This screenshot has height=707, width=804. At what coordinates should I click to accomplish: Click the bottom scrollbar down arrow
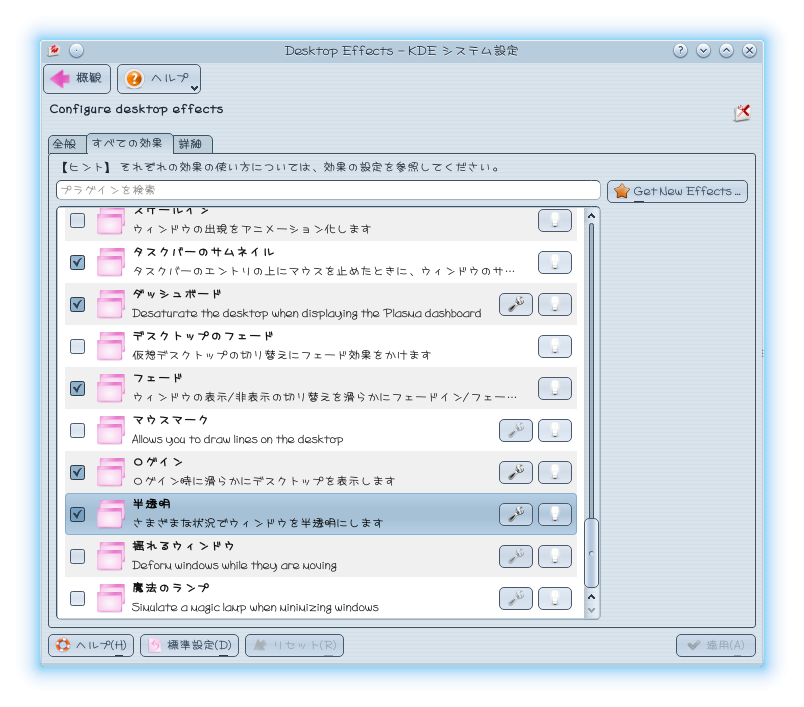point(591,610)
